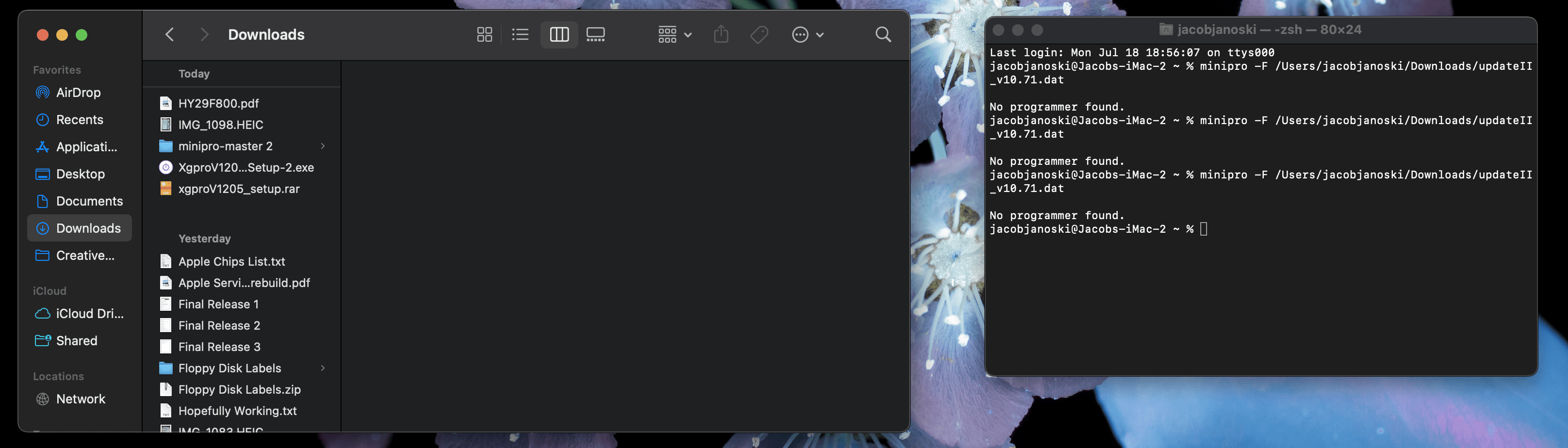1568x448 pixels.
Task: Select Final Release 1 document
Action: coord(242,304)
